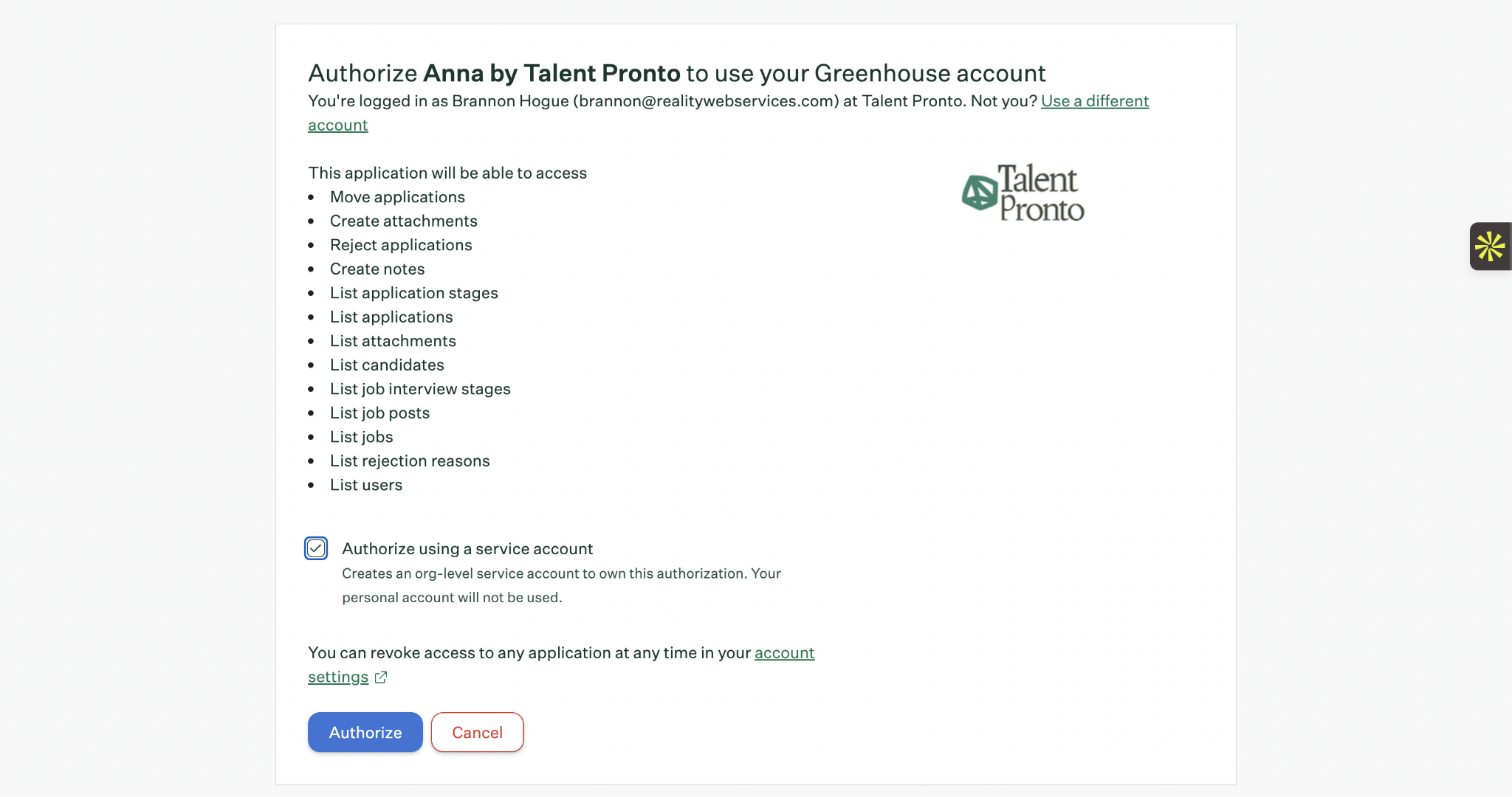Image resolution: width=1512 pixels, height=797 pixels.
Task: Click the 'Authorize using a service account' label
Action: pyautogui.click(x=467, y=548)
